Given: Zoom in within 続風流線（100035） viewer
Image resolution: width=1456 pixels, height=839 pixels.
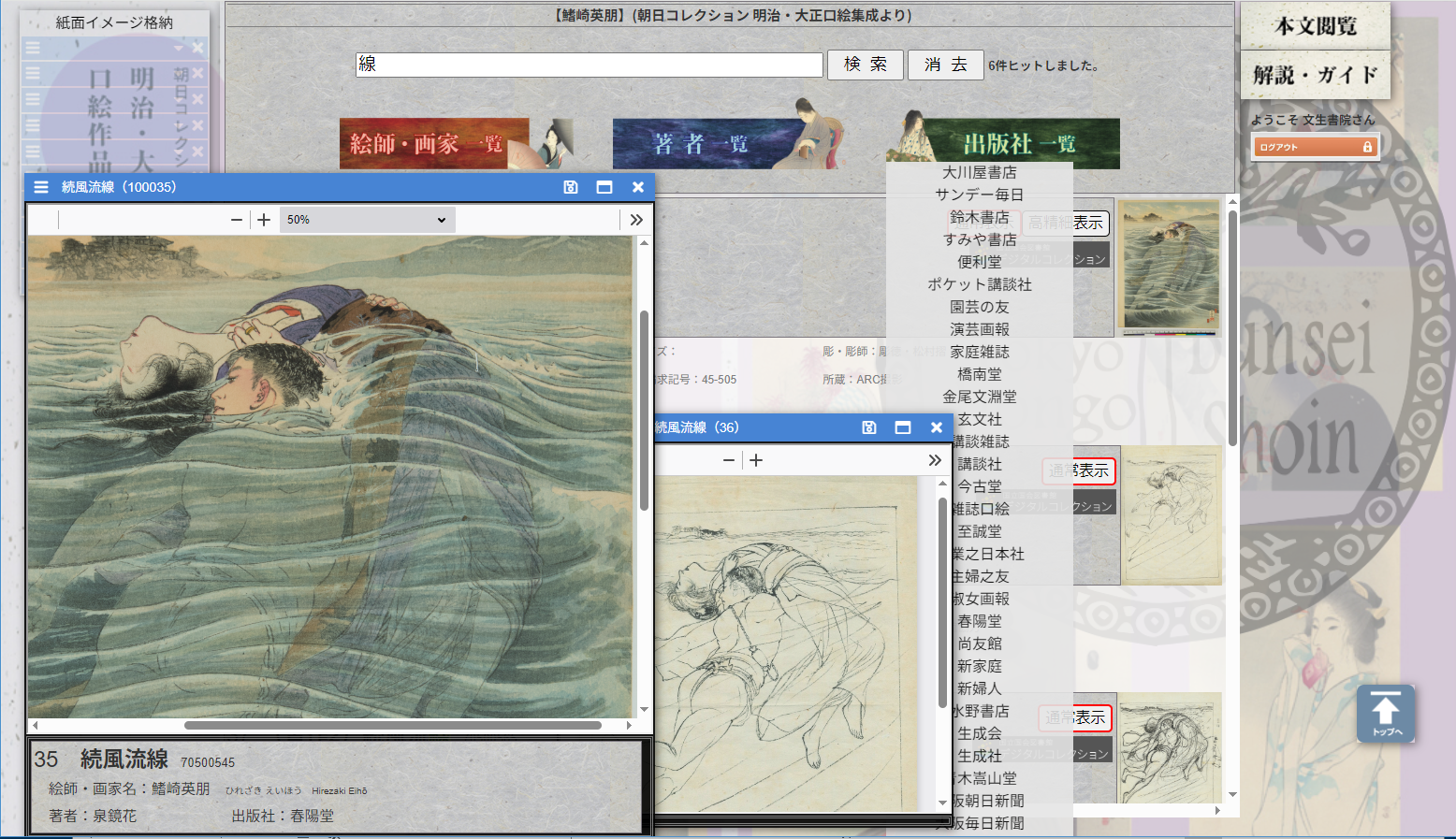Looking at the screenshot, I should (x=264, y=220).
